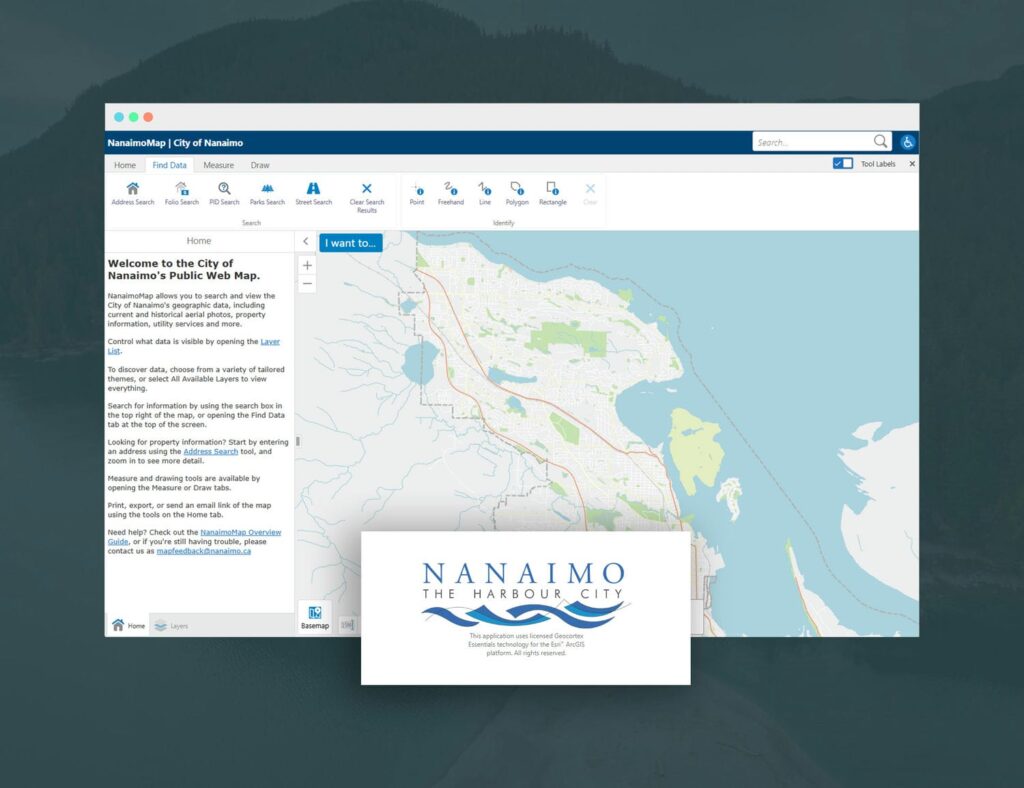
Task: Pick the Rectangle identify tool
Action: click(552, 193)
